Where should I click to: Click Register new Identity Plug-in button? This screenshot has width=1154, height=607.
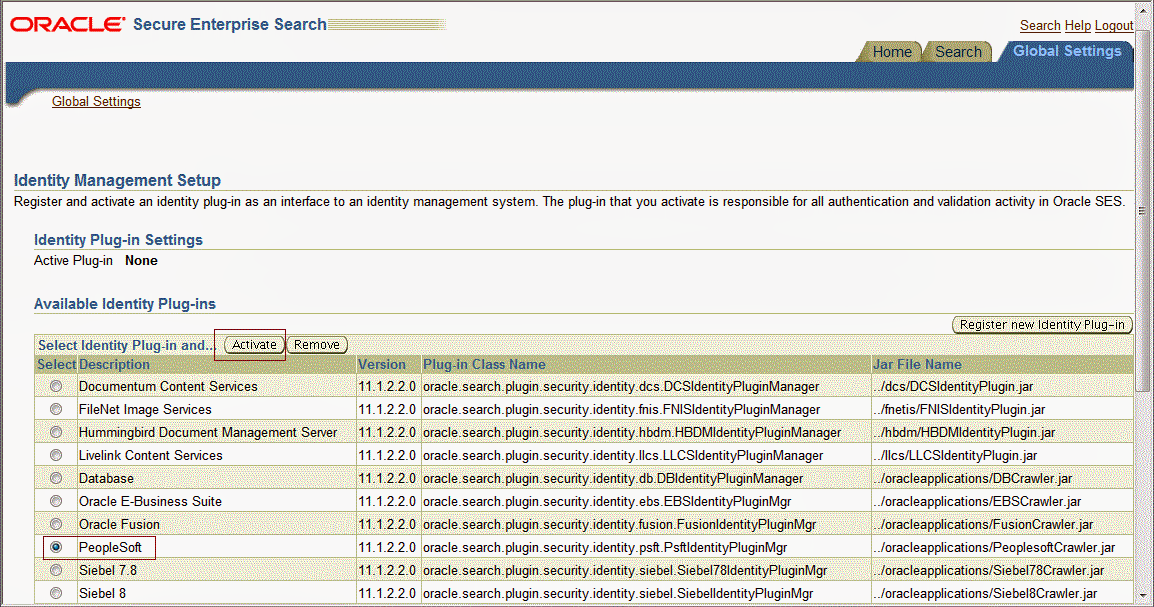tap(1042, 324)
